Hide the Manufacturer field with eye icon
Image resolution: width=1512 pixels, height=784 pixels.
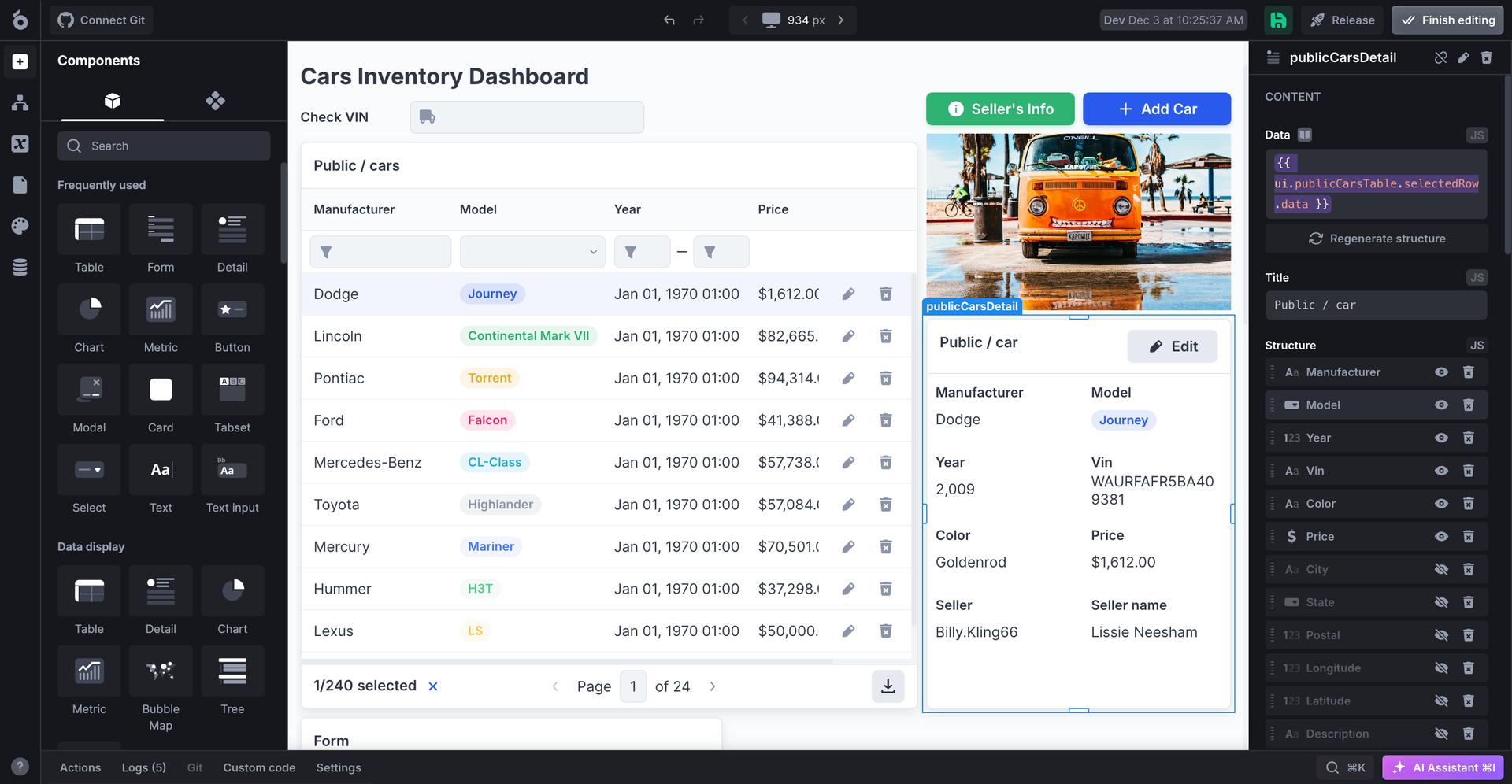click(1441, 372)
